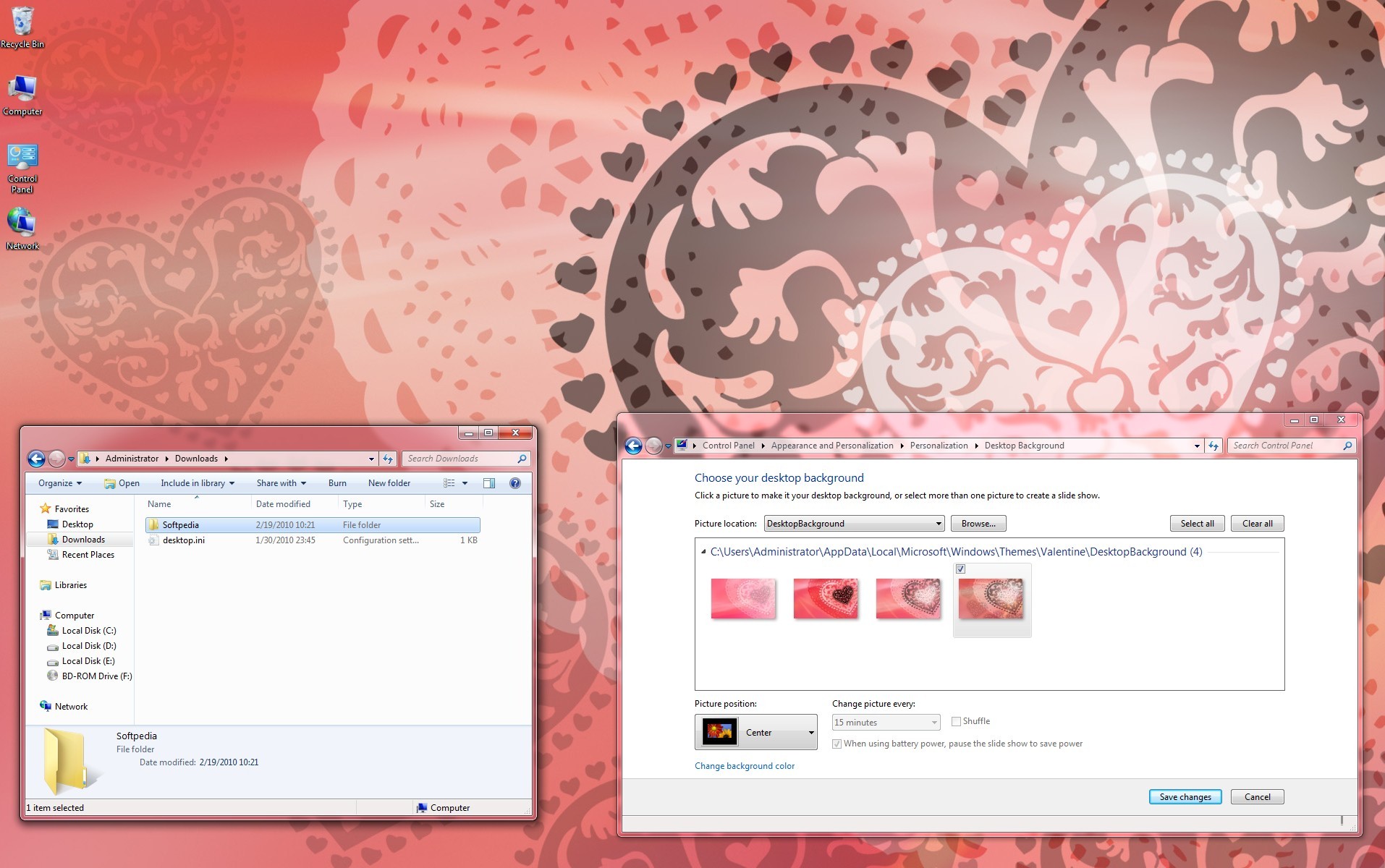Open the view options dropdown arrow in Explorer

click(465, 483)
